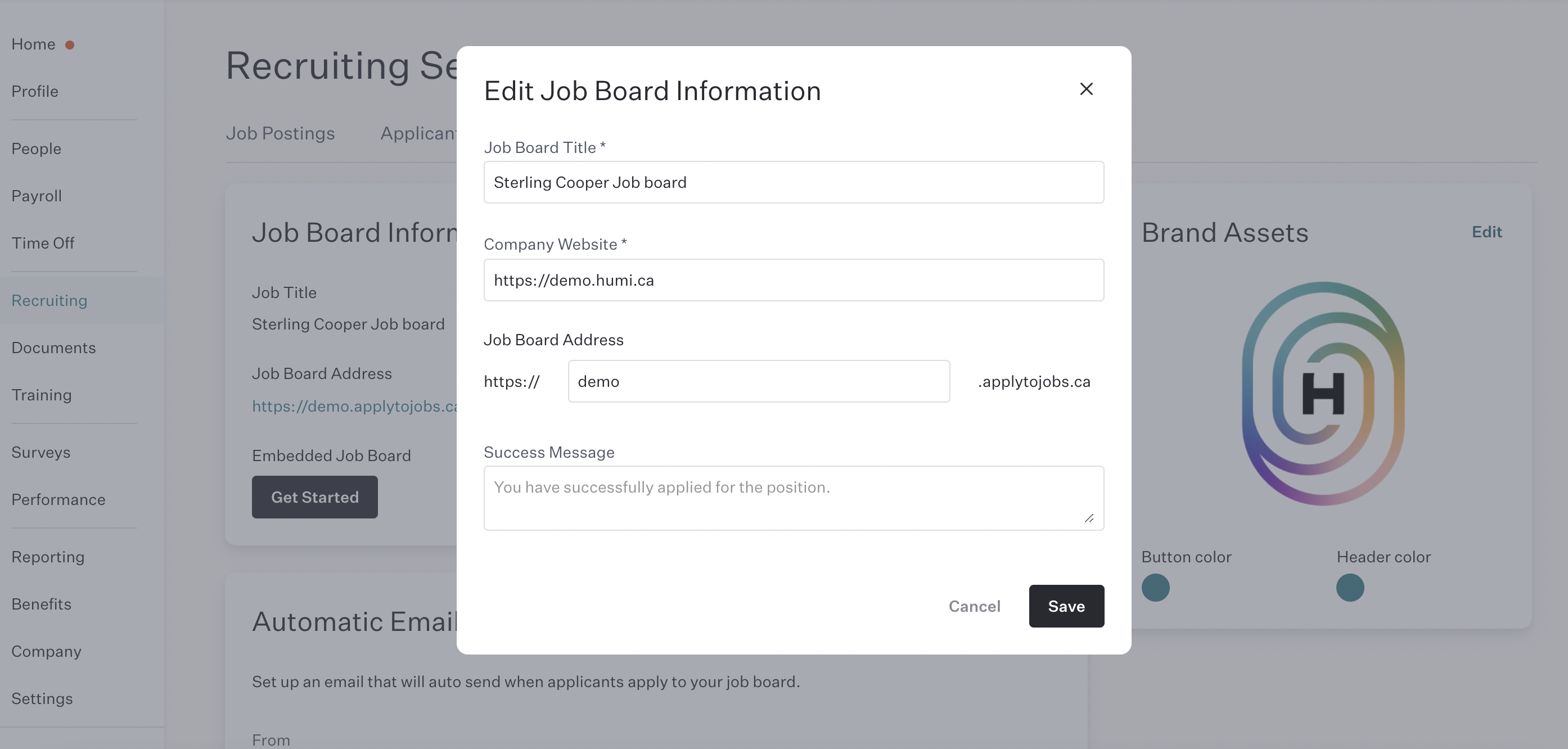Click the Job Board Title field
The width and height of the screenshot is (1568, 749).
[x=793, y=182]
